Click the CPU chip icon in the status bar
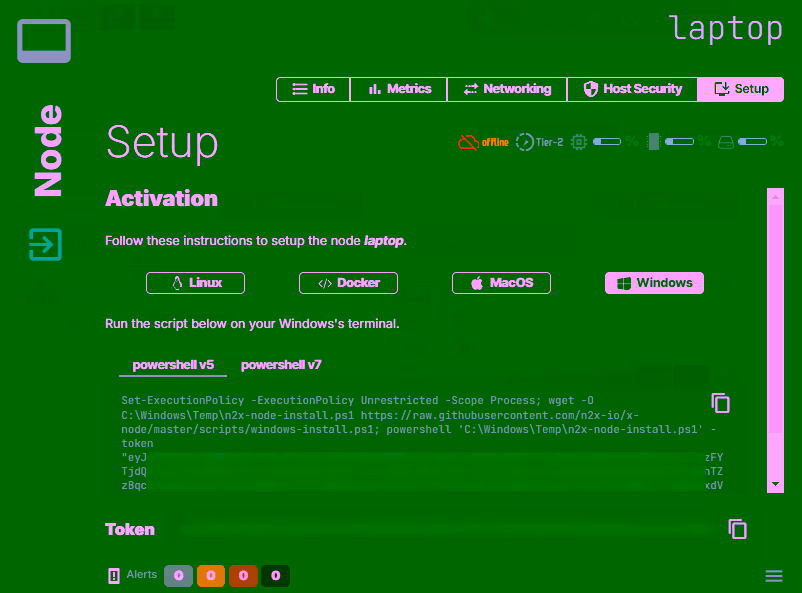The image size is (802, 593). point(580,141)
